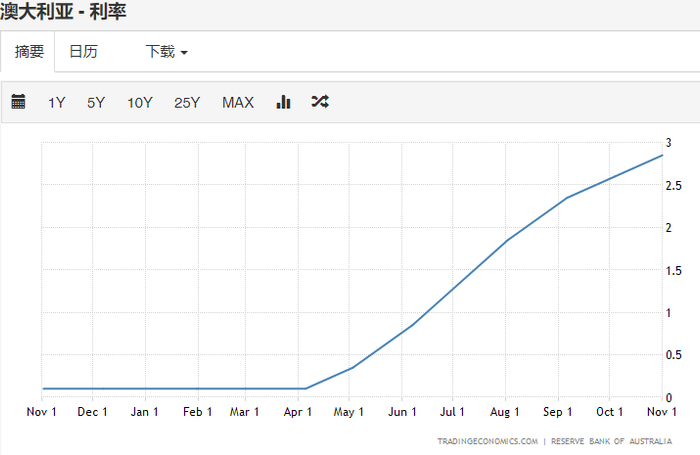
Task: Click the May 1 data point on line
Action: (353, 367)
